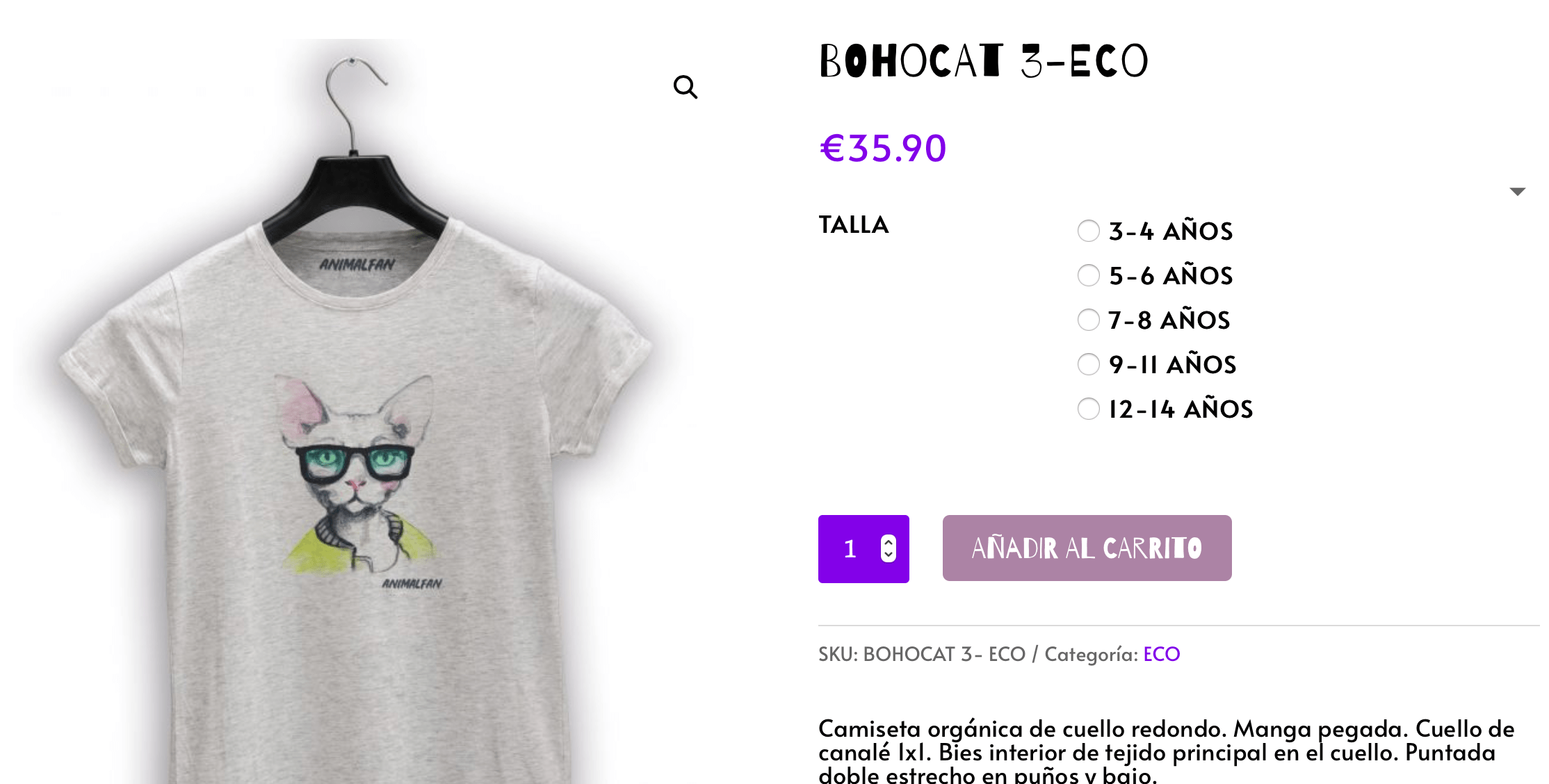Viewport: 1549px width, 784px height.
Task: Open the ECO category link
Action: pos(1161,654)
